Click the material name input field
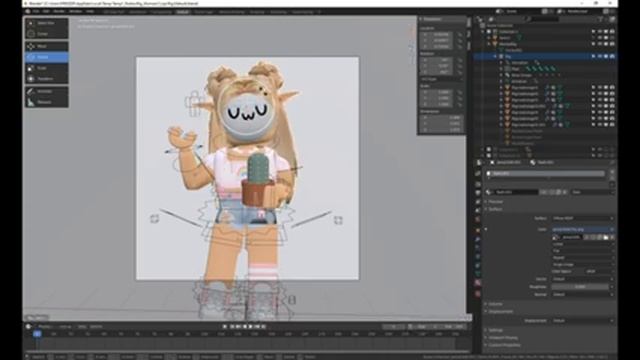Screen dimensions: 640x360 coord(516,192)
